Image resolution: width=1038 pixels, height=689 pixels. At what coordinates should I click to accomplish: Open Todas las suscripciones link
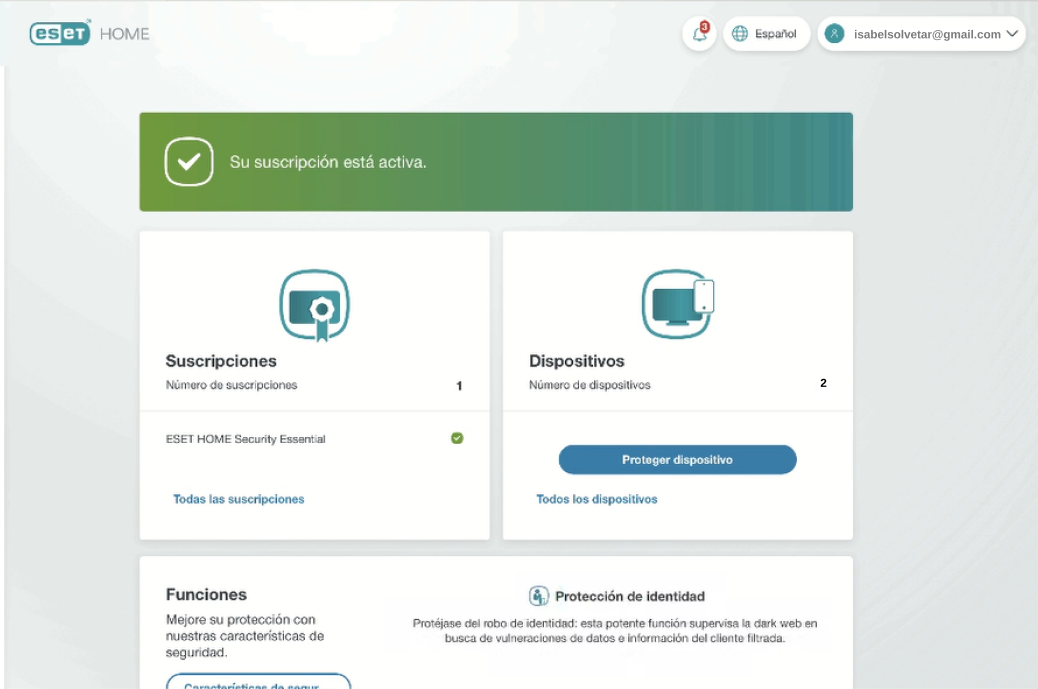pos(239,499)
